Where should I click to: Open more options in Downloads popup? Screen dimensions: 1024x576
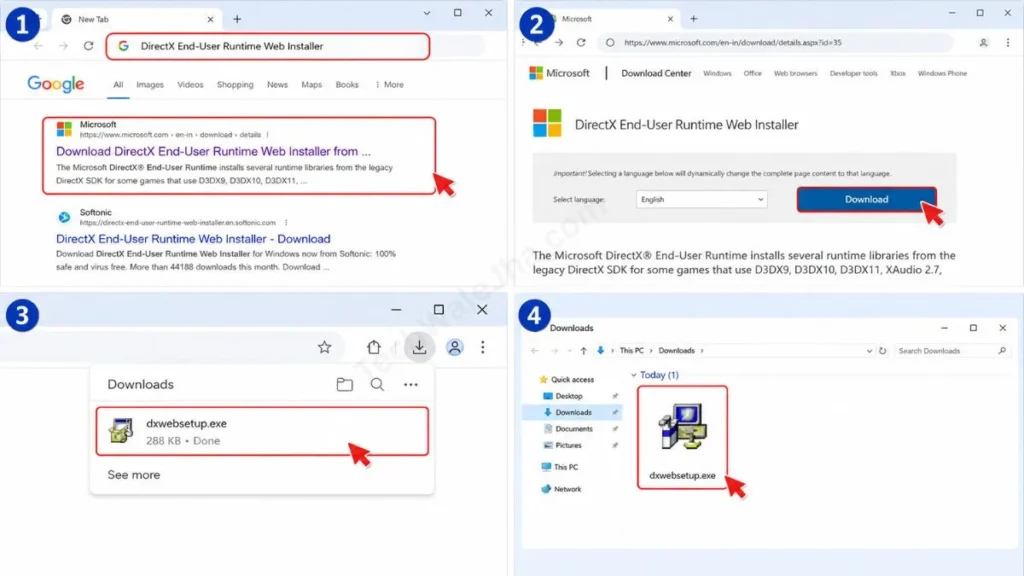pos(411,385)
